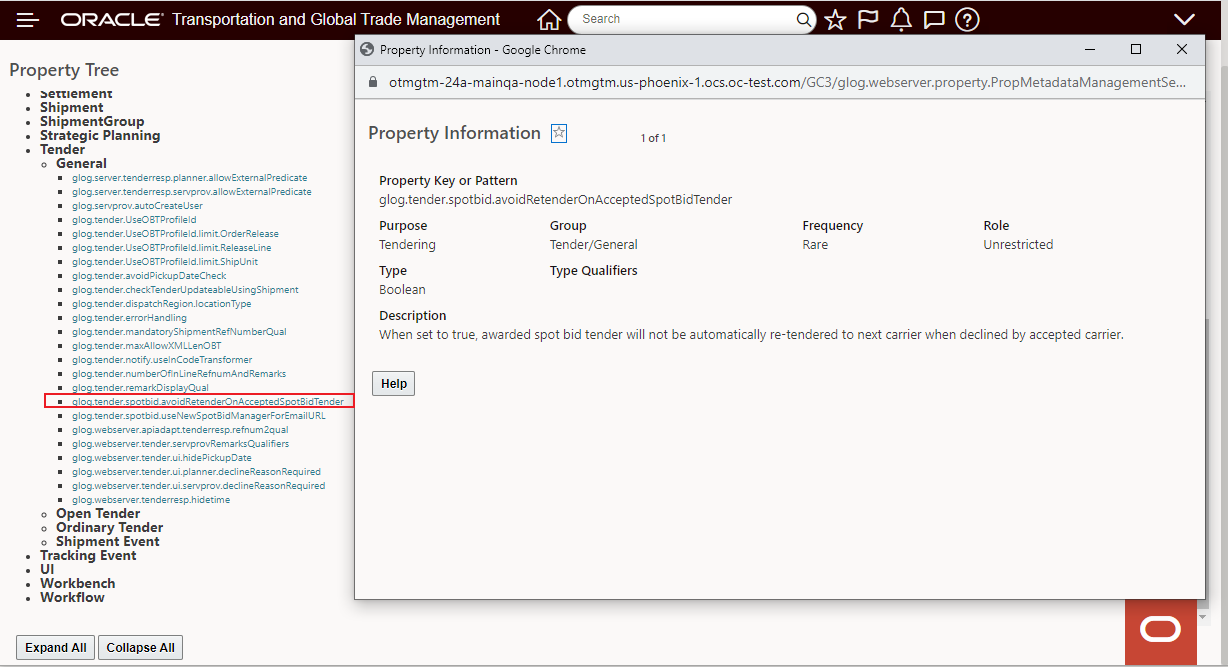Open glog.webserver.apiadapt.tenderresp.refnum2qual link
The image size is (1228, 667).
point(180,429)
